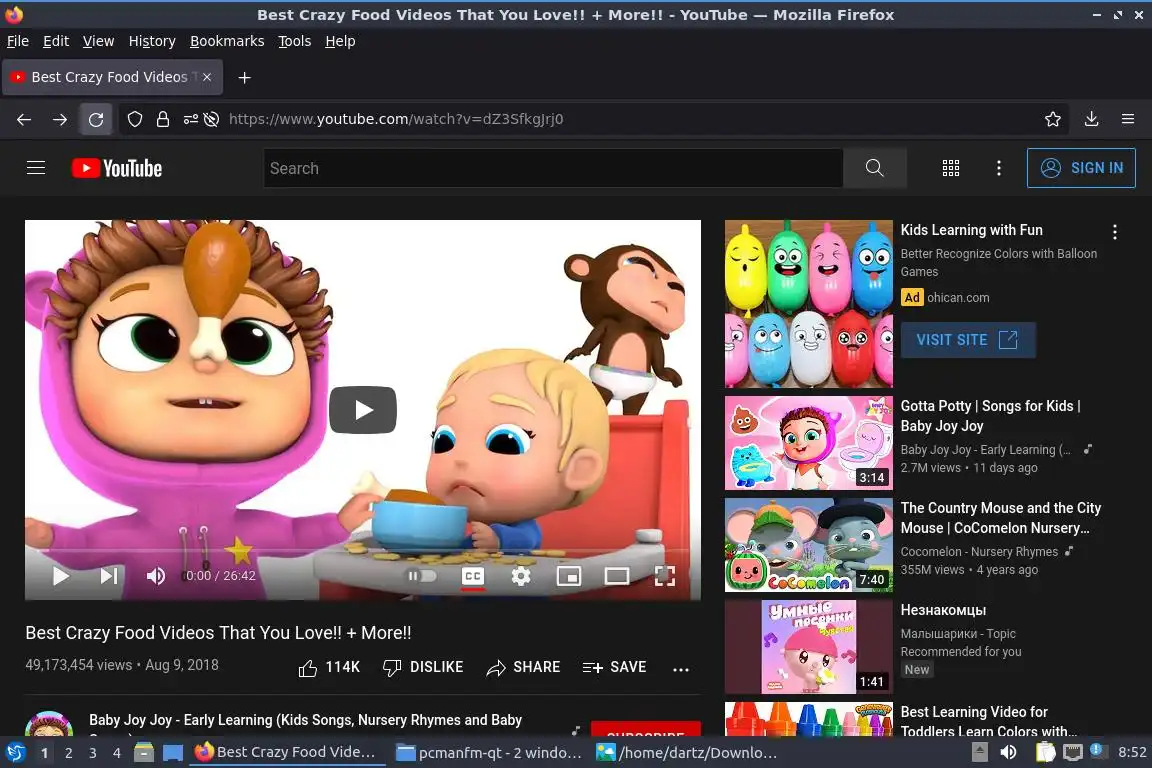The width and height of the screenshot is (1152, 768).
Task: Open the Tools menu
Action: (x=295, y=41)
